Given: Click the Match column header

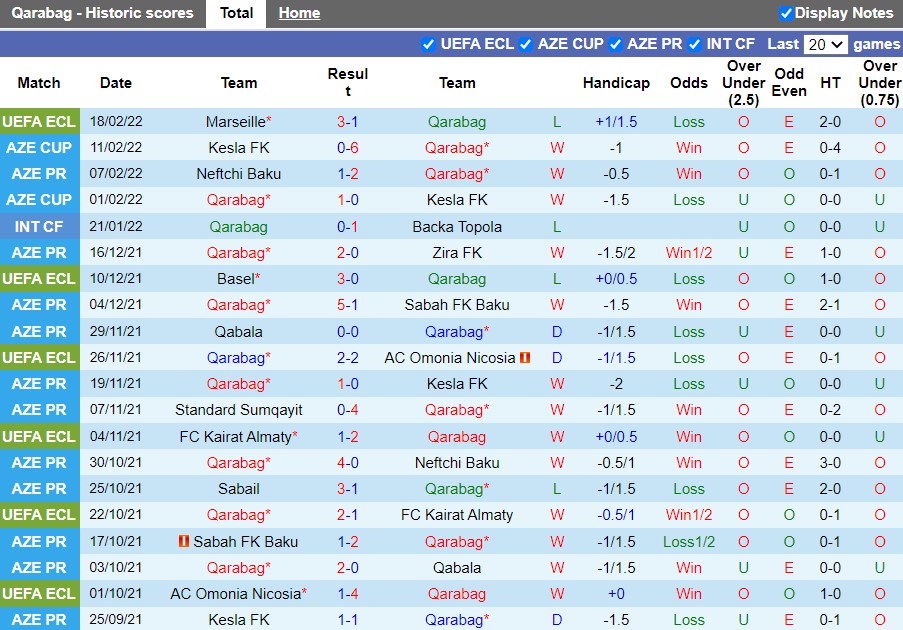Looking at the screenshot, I should (x=39, y=83).
